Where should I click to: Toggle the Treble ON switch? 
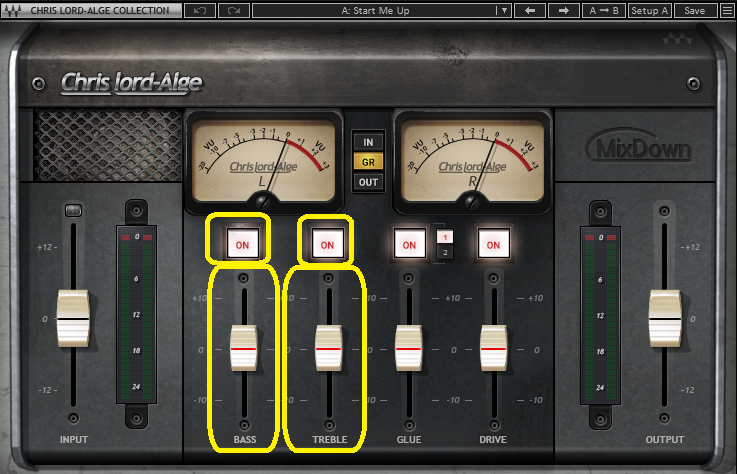pyautogui.click(x=325, y=243)
